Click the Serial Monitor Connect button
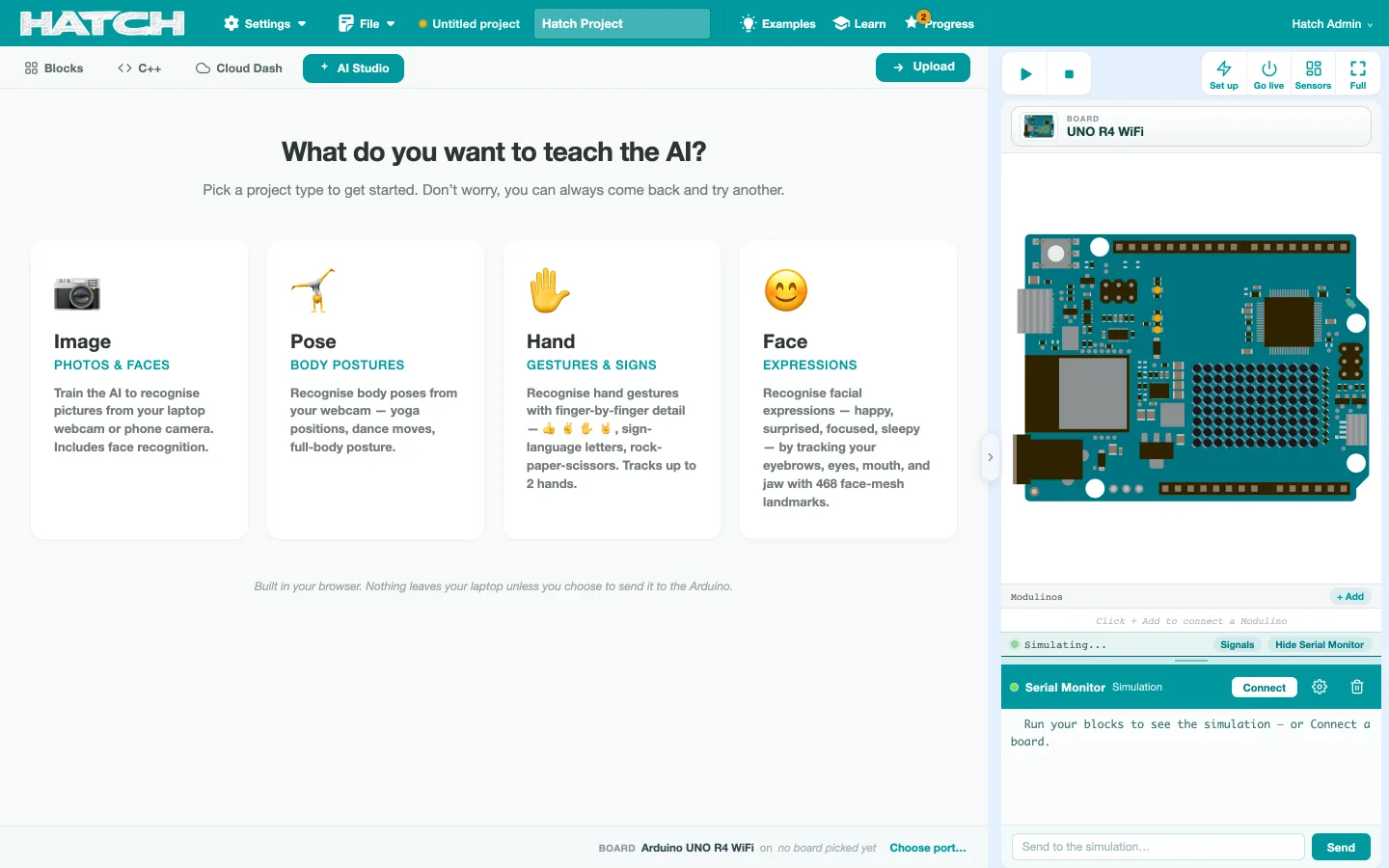 point(1264,688)
